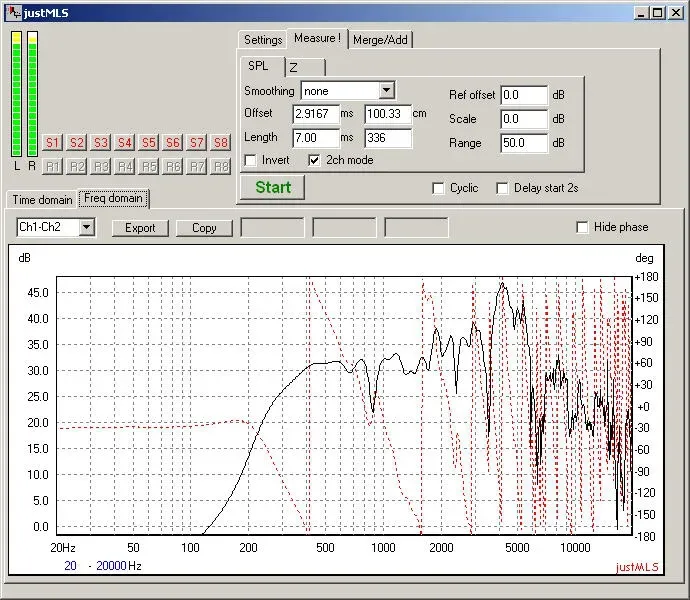Click recall slot R6
This screenshot has height=600, width=690.
click(172, 166)
